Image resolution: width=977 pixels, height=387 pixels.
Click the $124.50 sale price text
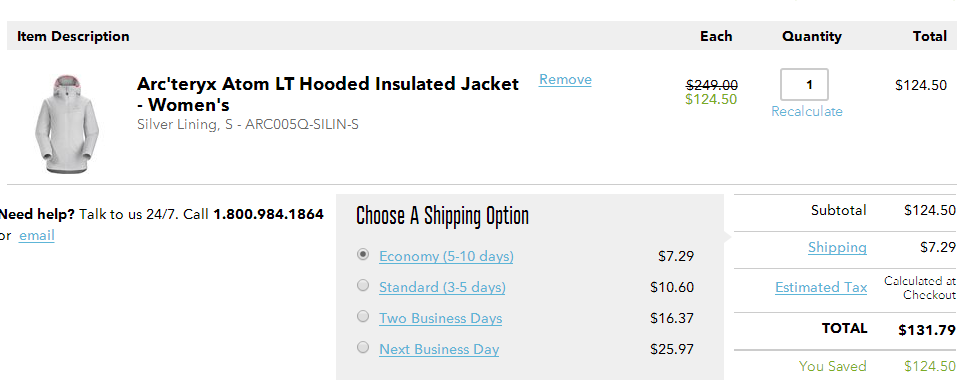(x=711, y=99)
